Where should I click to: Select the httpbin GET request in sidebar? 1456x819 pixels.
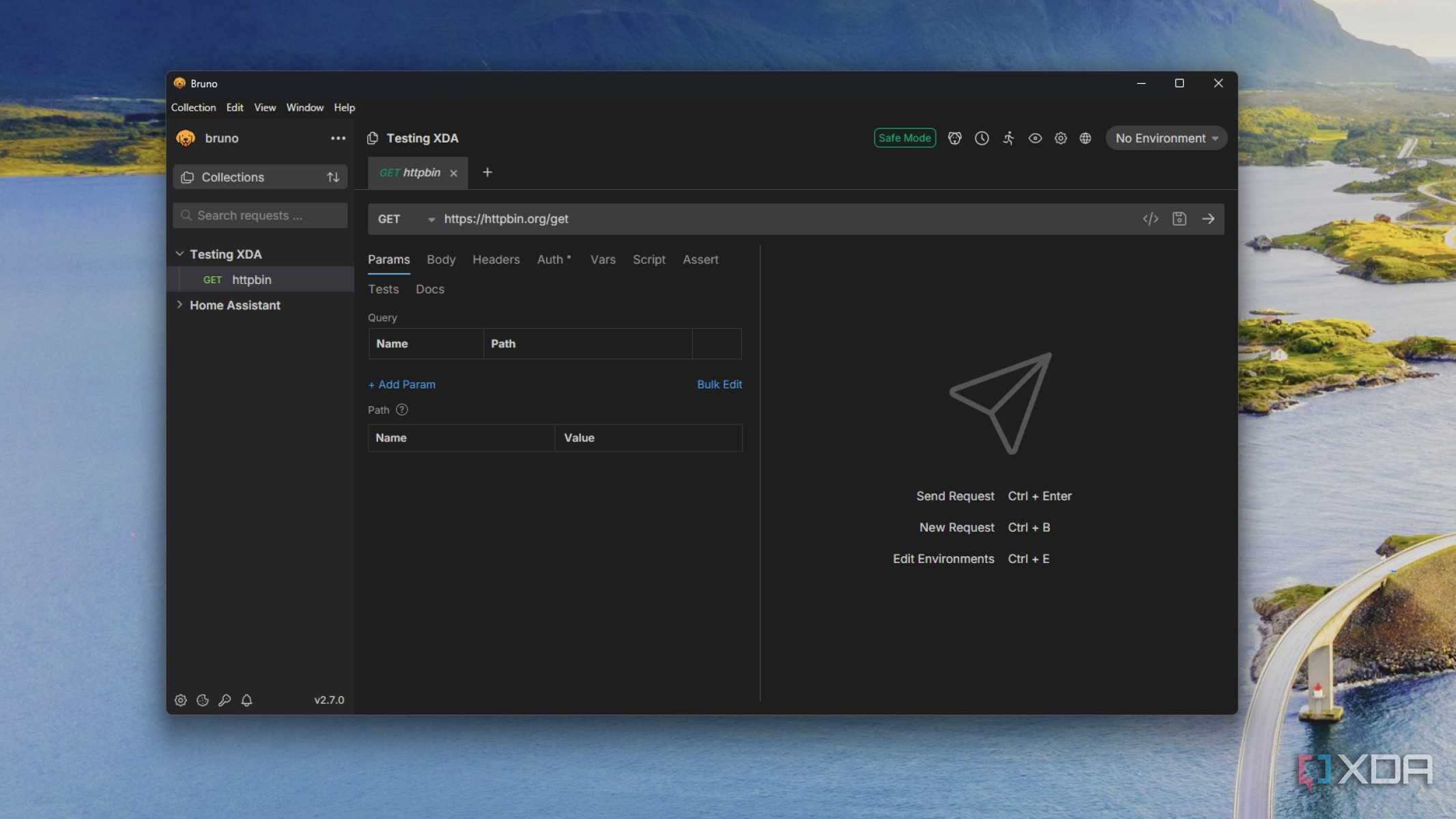click(x=260, y=280)
